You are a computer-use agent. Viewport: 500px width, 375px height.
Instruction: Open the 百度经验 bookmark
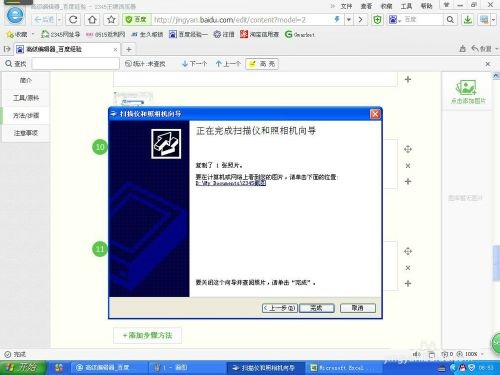tap(188, 34)
